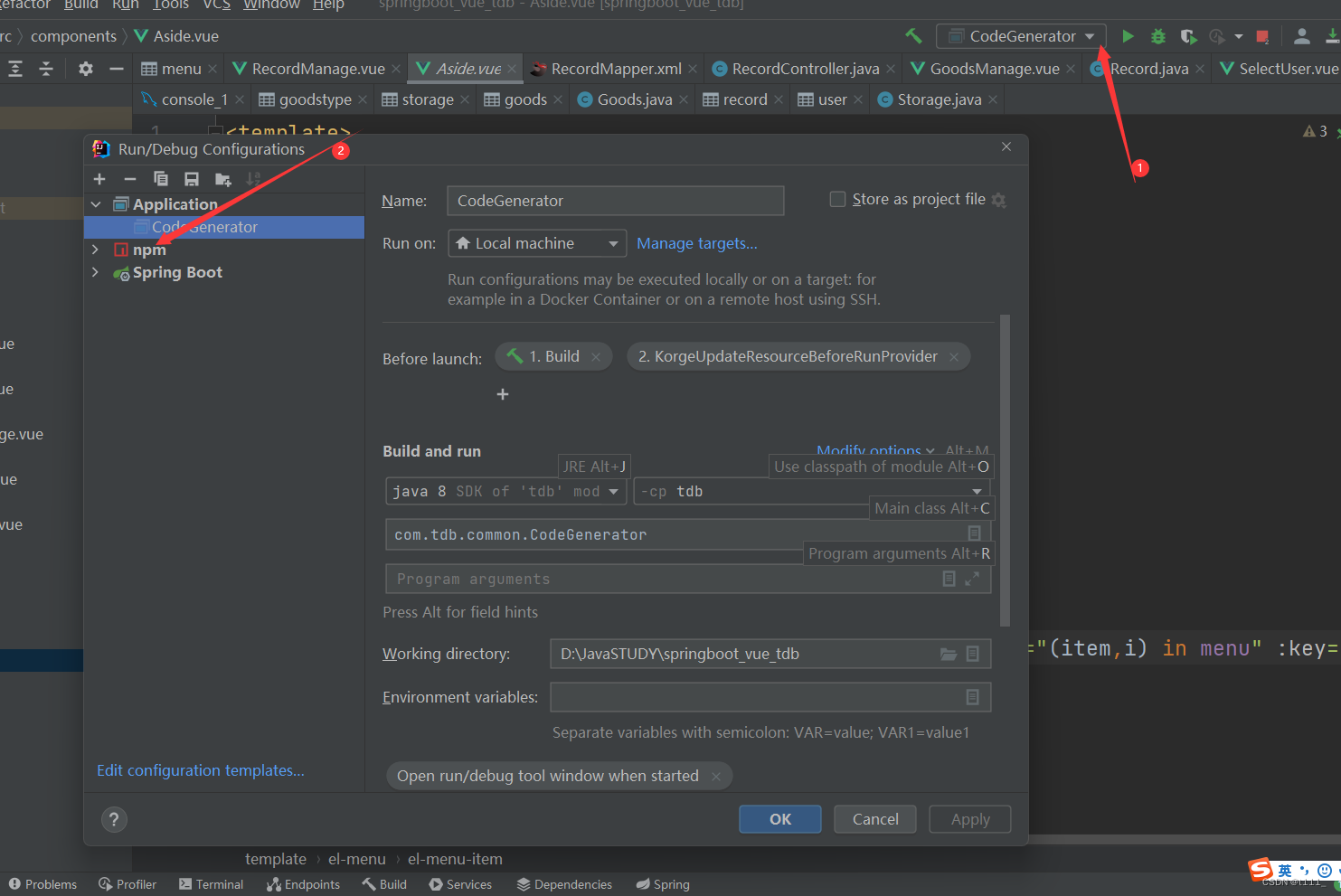Click Apply button in dialog

point(970,819)
